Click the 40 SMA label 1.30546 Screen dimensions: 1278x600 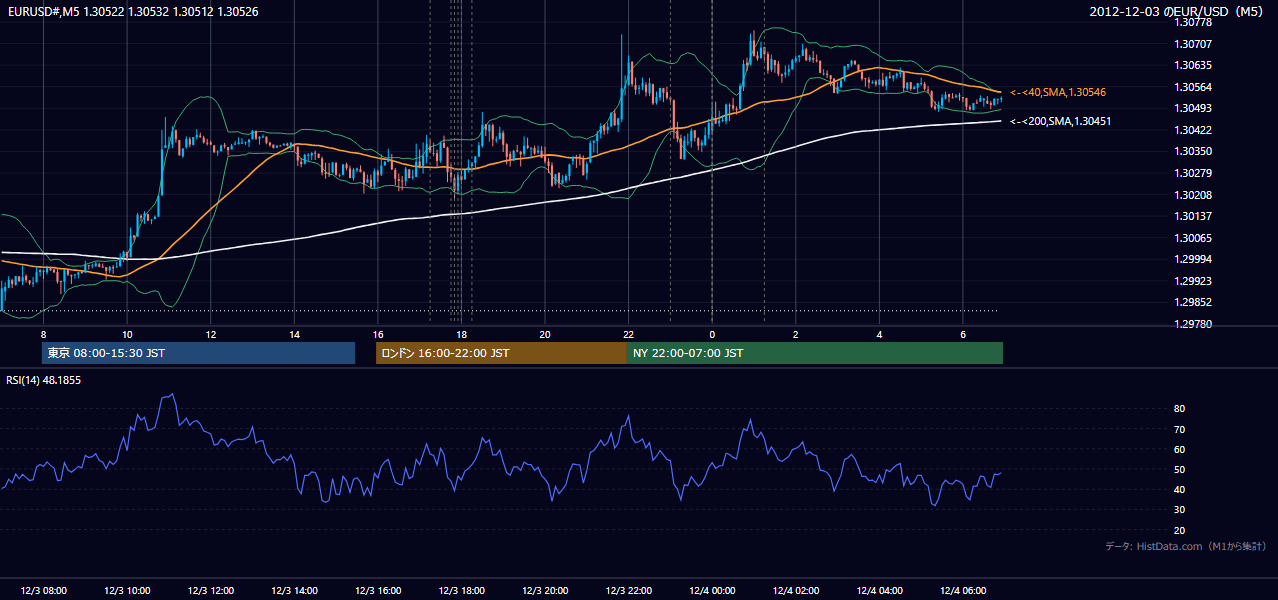pyautogui.click(x=1057, y=92)
